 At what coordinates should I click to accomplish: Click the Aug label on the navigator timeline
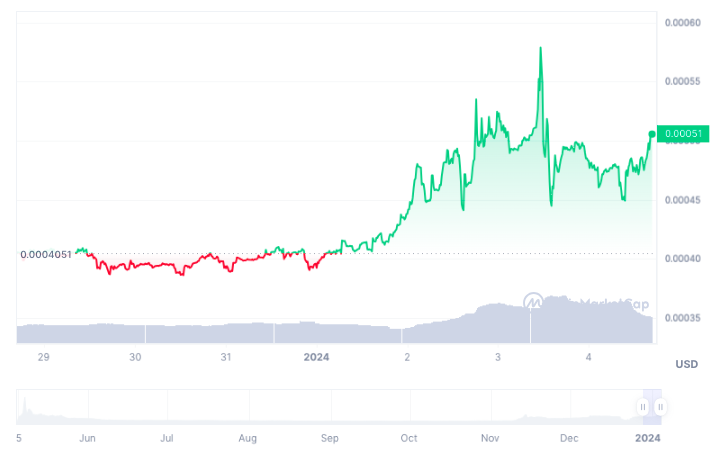248,438
